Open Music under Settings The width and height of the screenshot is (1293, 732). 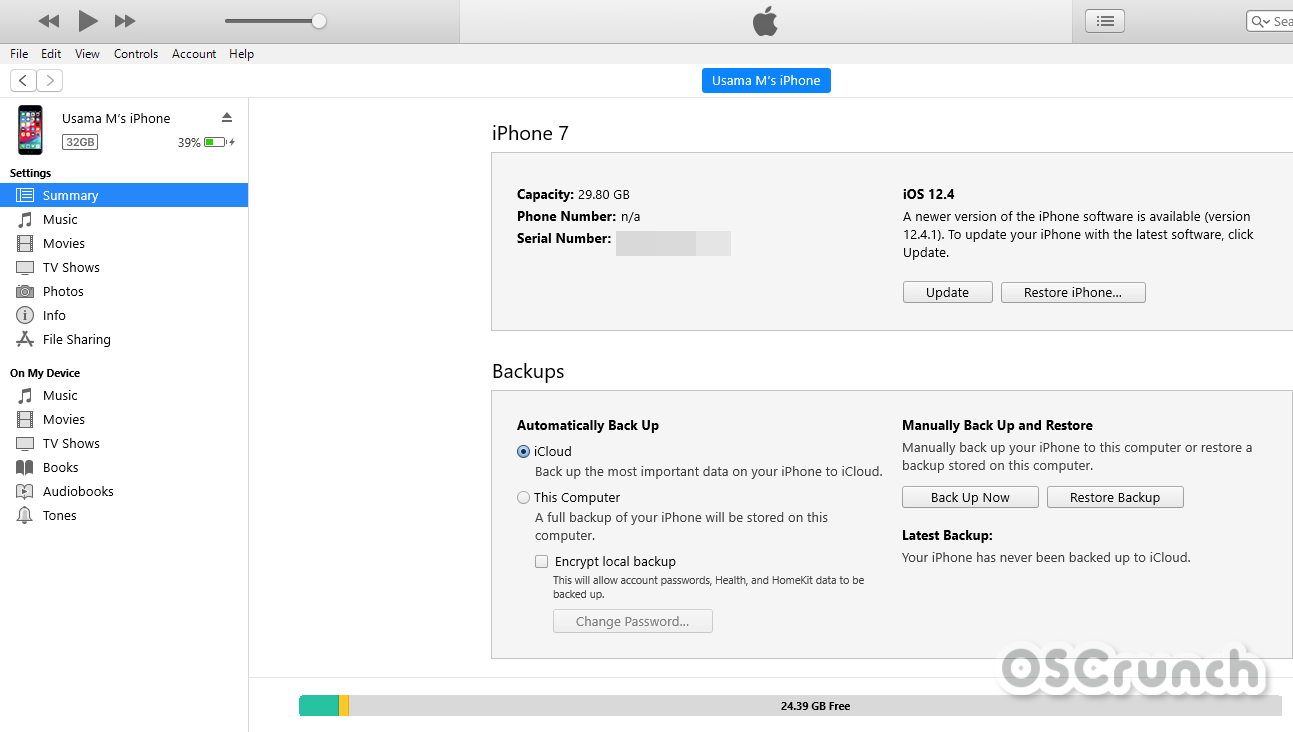(x=60, y=219)
